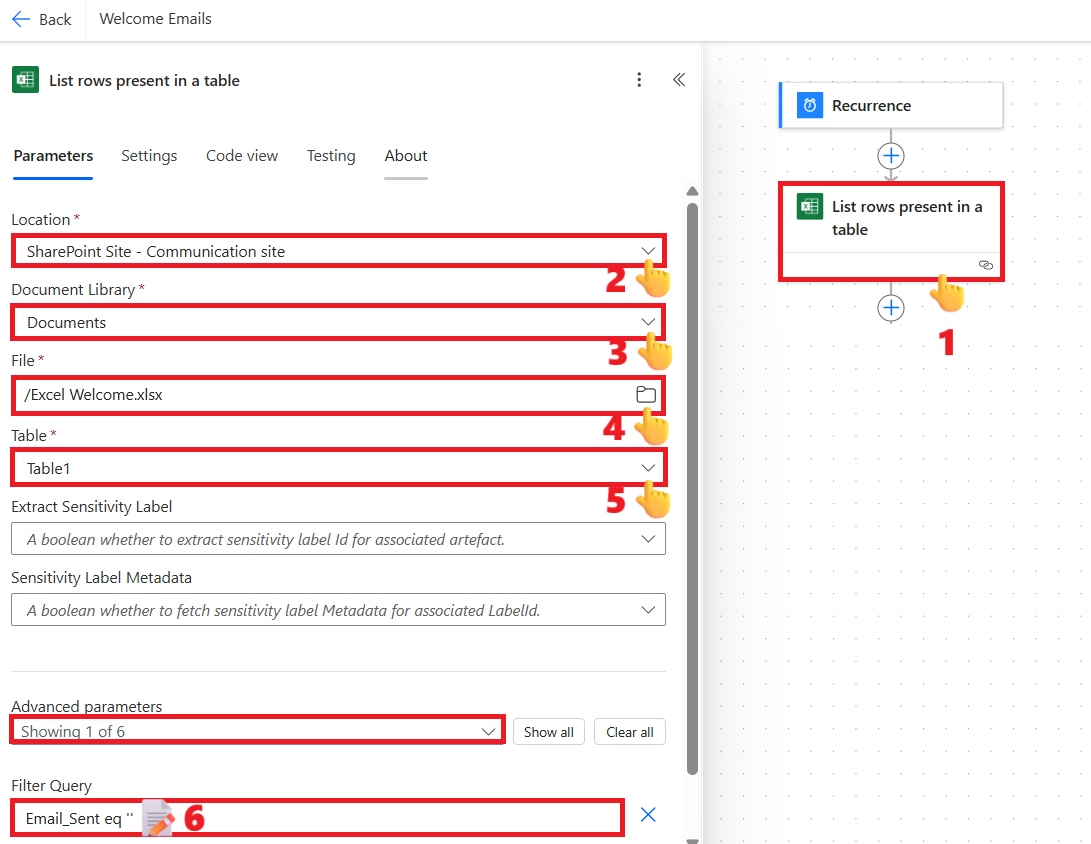This screenshot has height=844, width=1091.
Task: Open dynamic content via the pen icon in Filter Query
Action: tap(158, 817)
